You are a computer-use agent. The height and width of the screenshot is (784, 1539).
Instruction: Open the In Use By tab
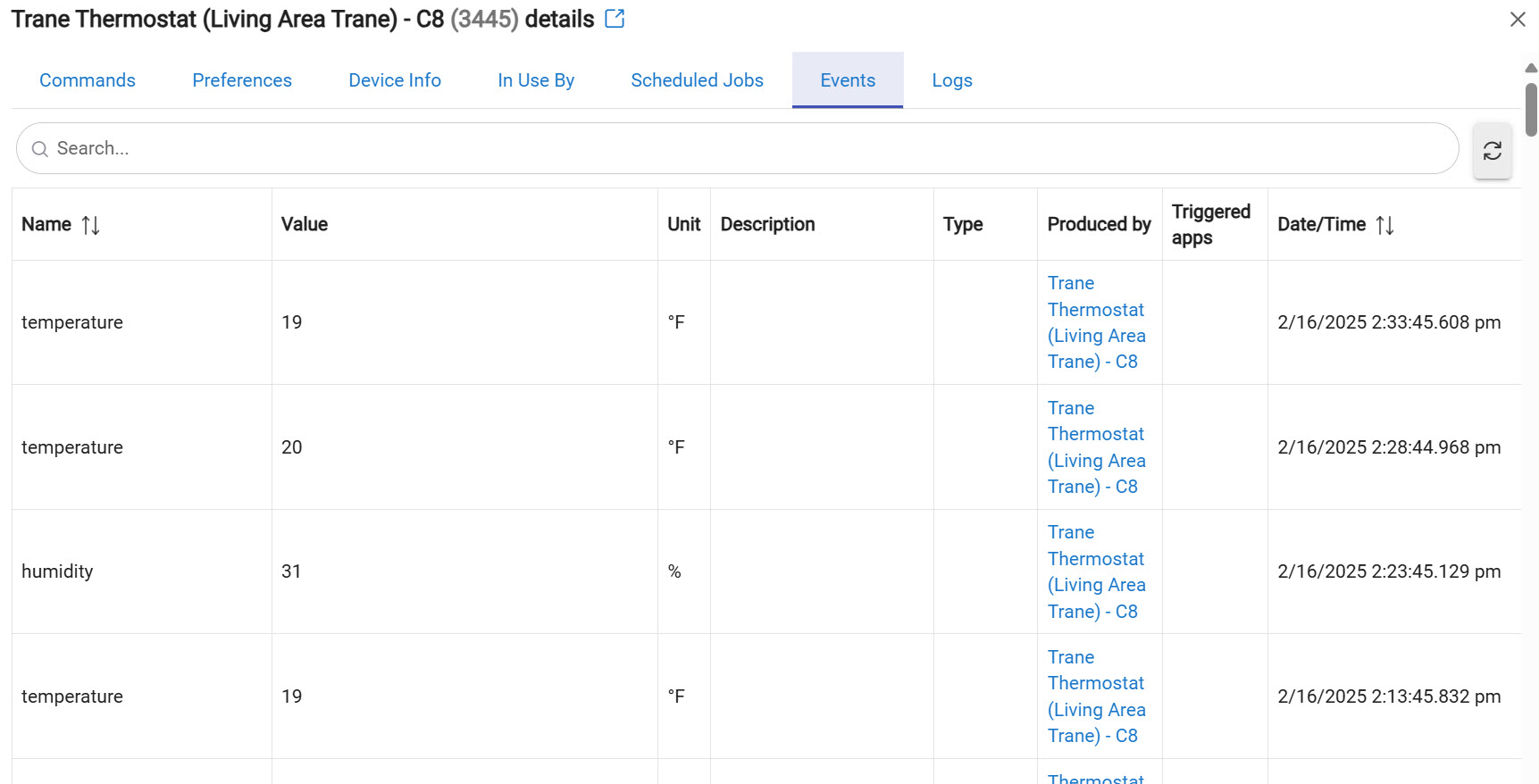(536, 80)
